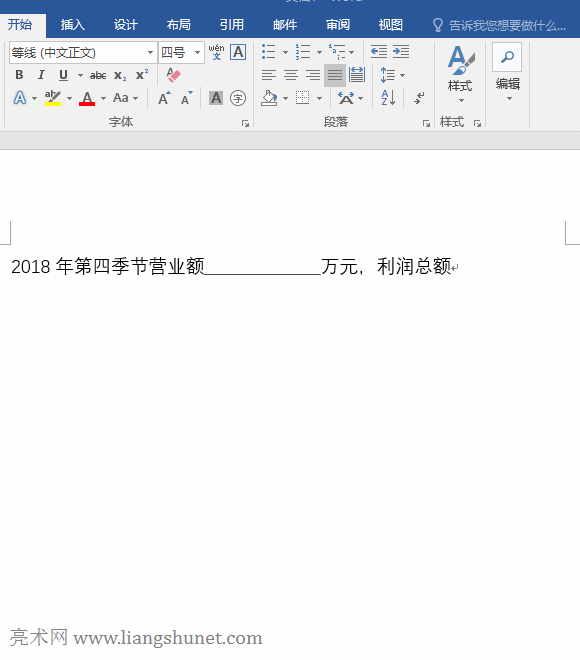Click the Sort A-Z icon
The image size is (580, 660).
coord(388,98)
